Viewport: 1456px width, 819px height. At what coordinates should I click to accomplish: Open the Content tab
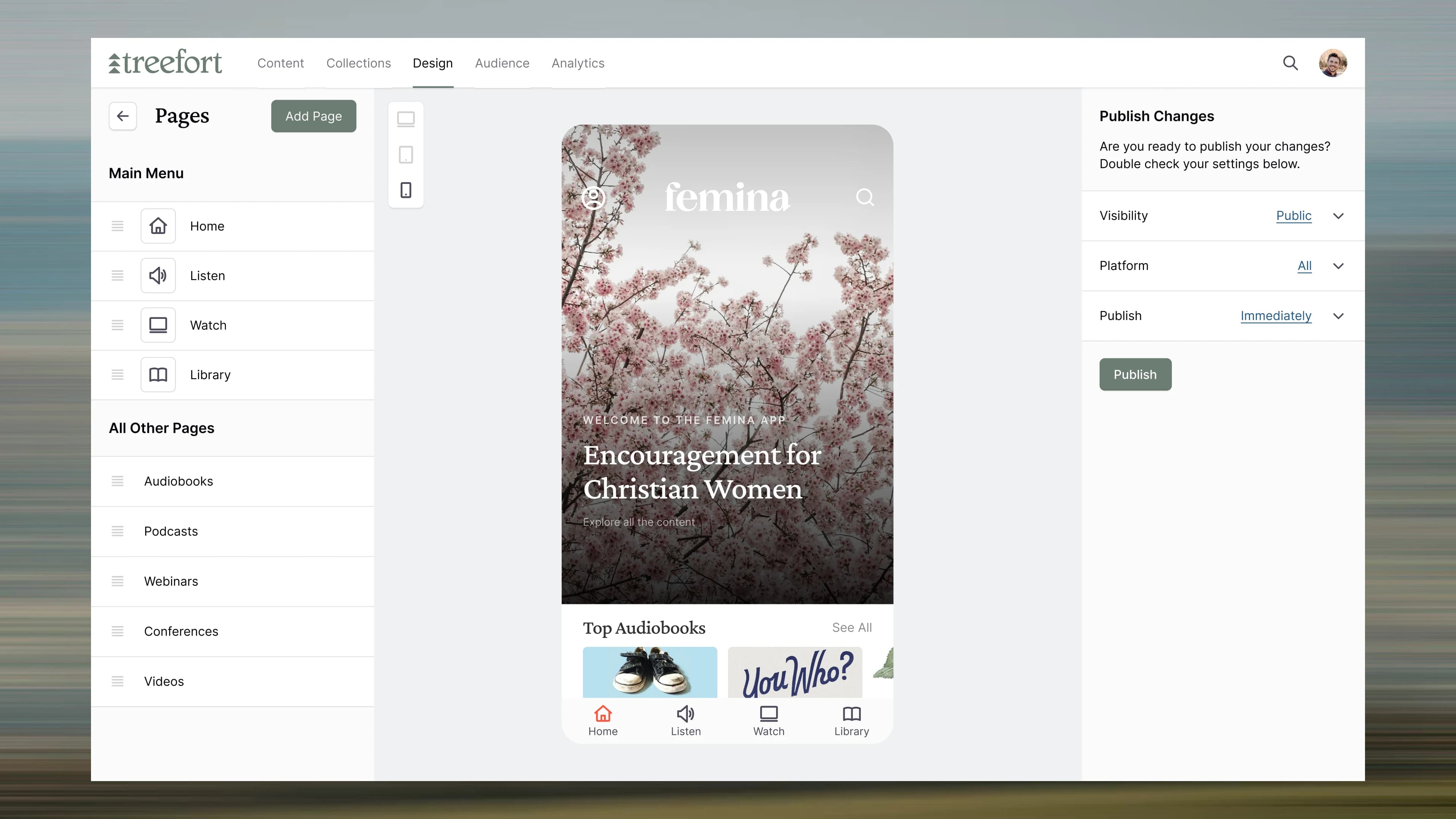point(280,63)
